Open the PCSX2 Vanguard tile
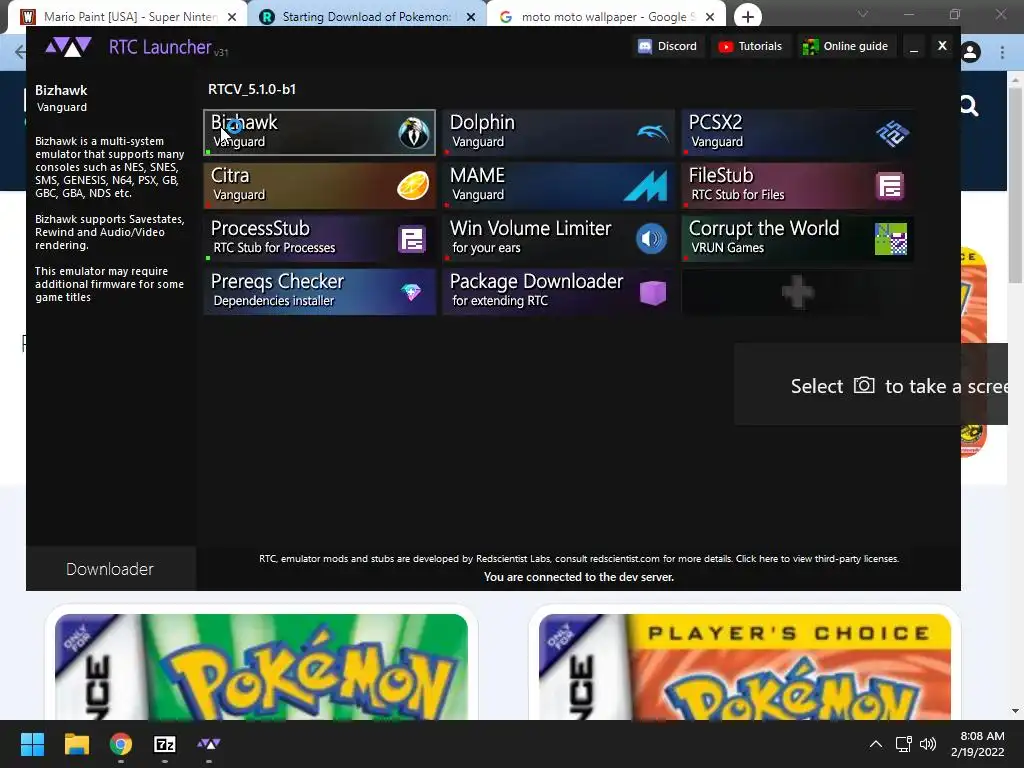 click(797, 133)
